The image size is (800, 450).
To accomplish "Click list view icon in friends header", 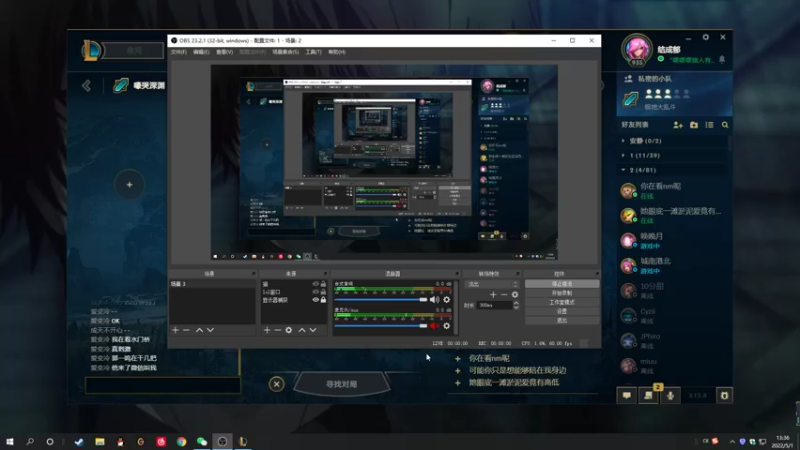I will (x=710, y=124).
